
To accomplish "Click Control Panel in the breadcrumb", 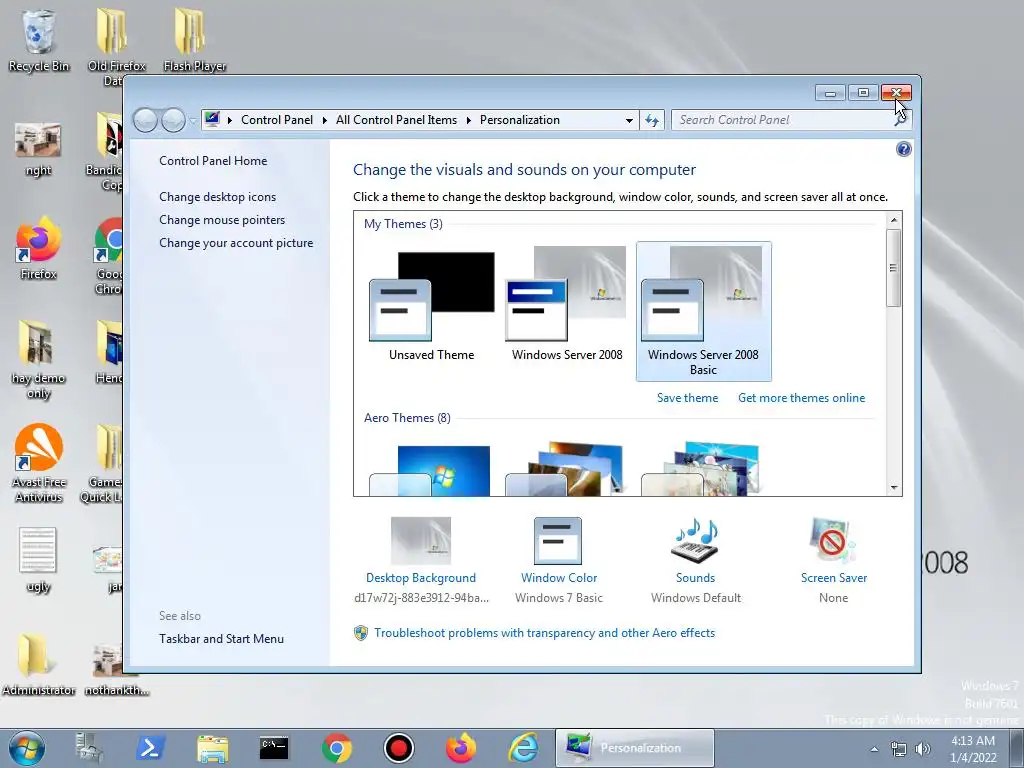I will (x=277, y=120).
